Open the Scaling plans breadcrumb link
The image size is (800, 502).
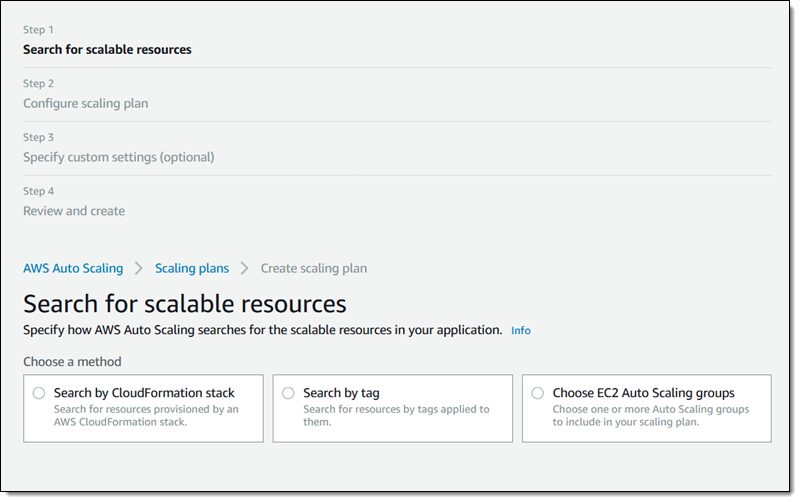[x=191, y=268]
